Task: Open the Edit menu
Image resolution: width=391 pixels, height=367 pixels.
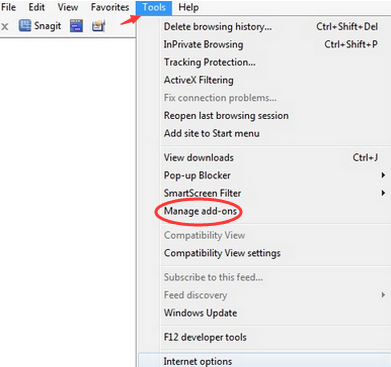Action: pyautogui.click(x=36, y=7)
